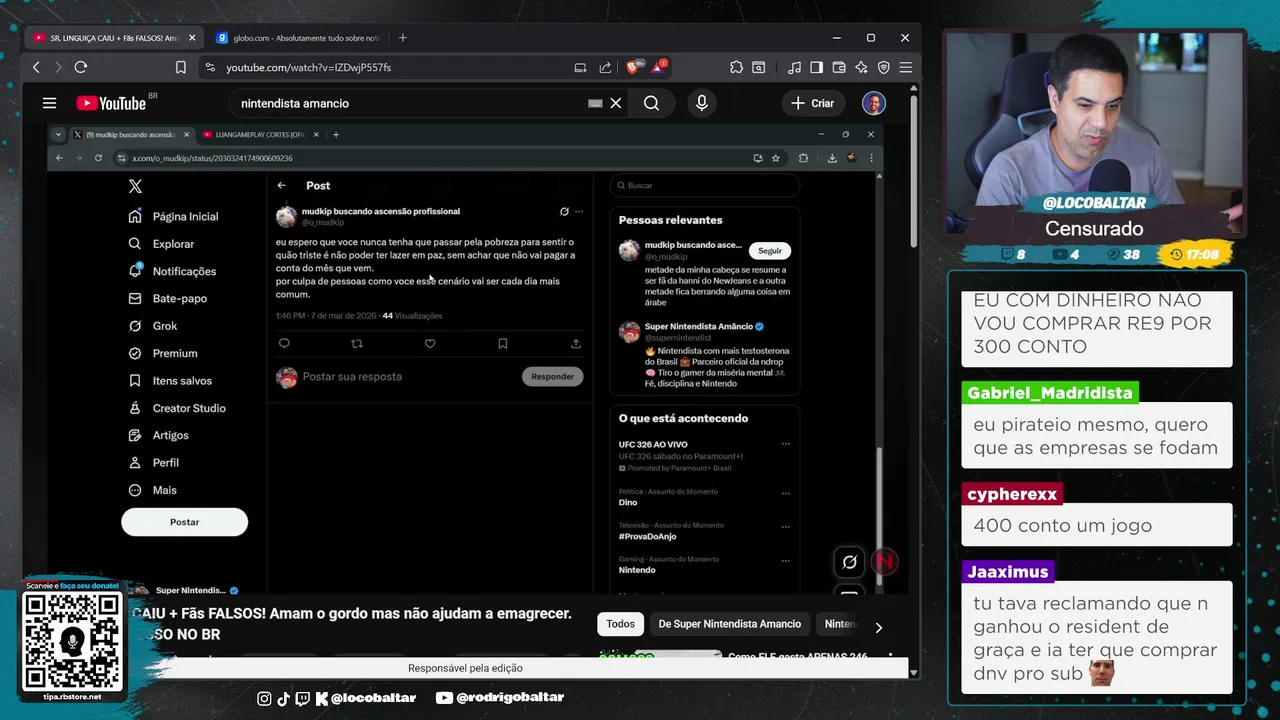Open the music note playlist icon
The width and height of the screenshot is (1280, 720).
[794, 67]
